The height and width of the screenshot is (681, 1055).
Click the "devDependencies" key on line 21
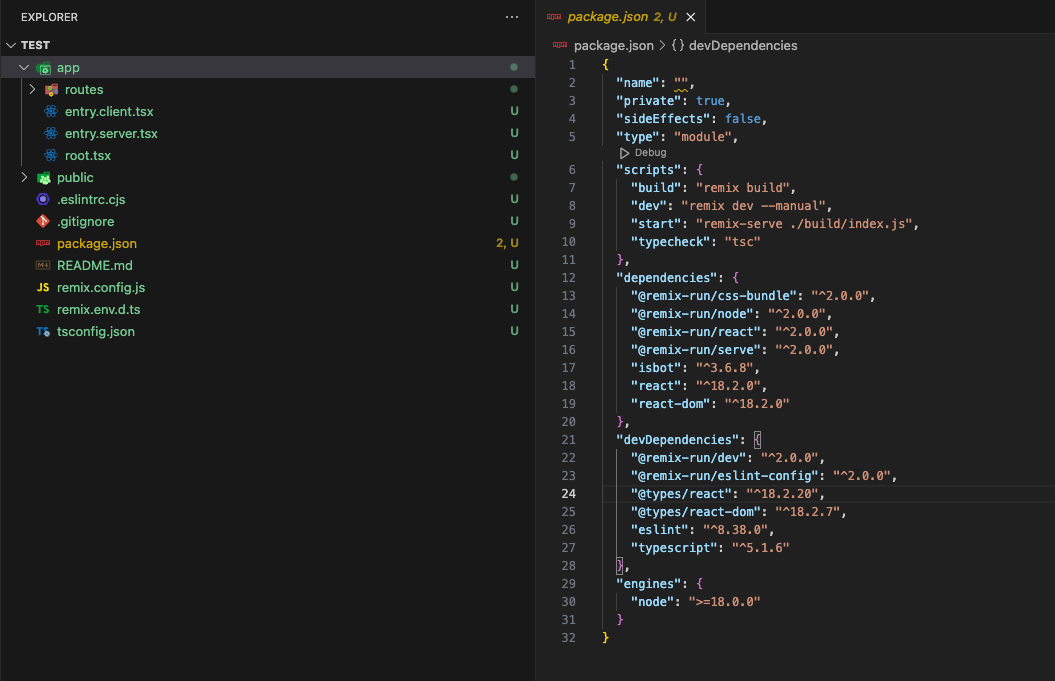pos(678,439)
